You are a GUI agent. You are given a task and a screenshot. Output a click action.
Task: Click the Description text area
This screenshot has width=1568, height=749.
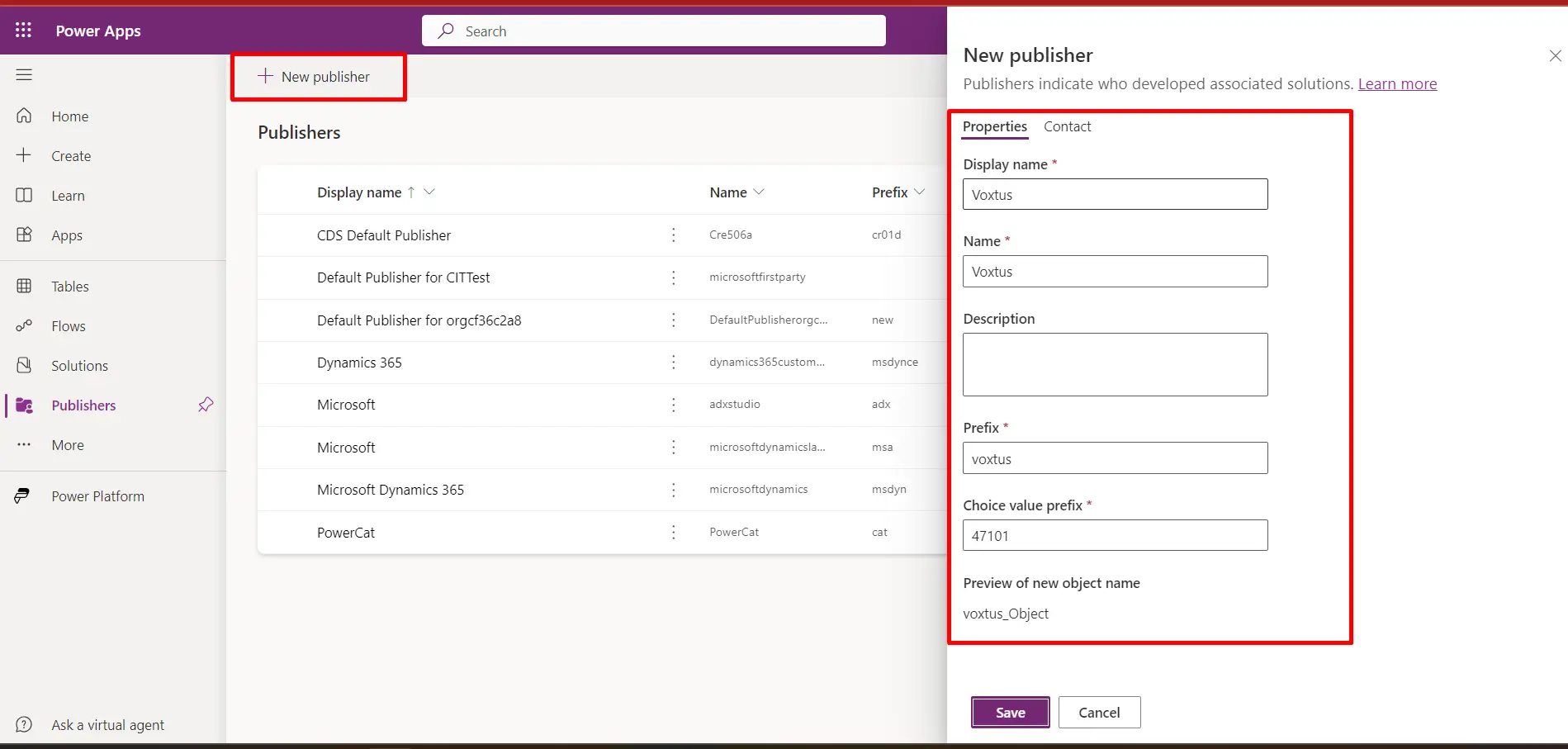click(x=1115, y=364)
